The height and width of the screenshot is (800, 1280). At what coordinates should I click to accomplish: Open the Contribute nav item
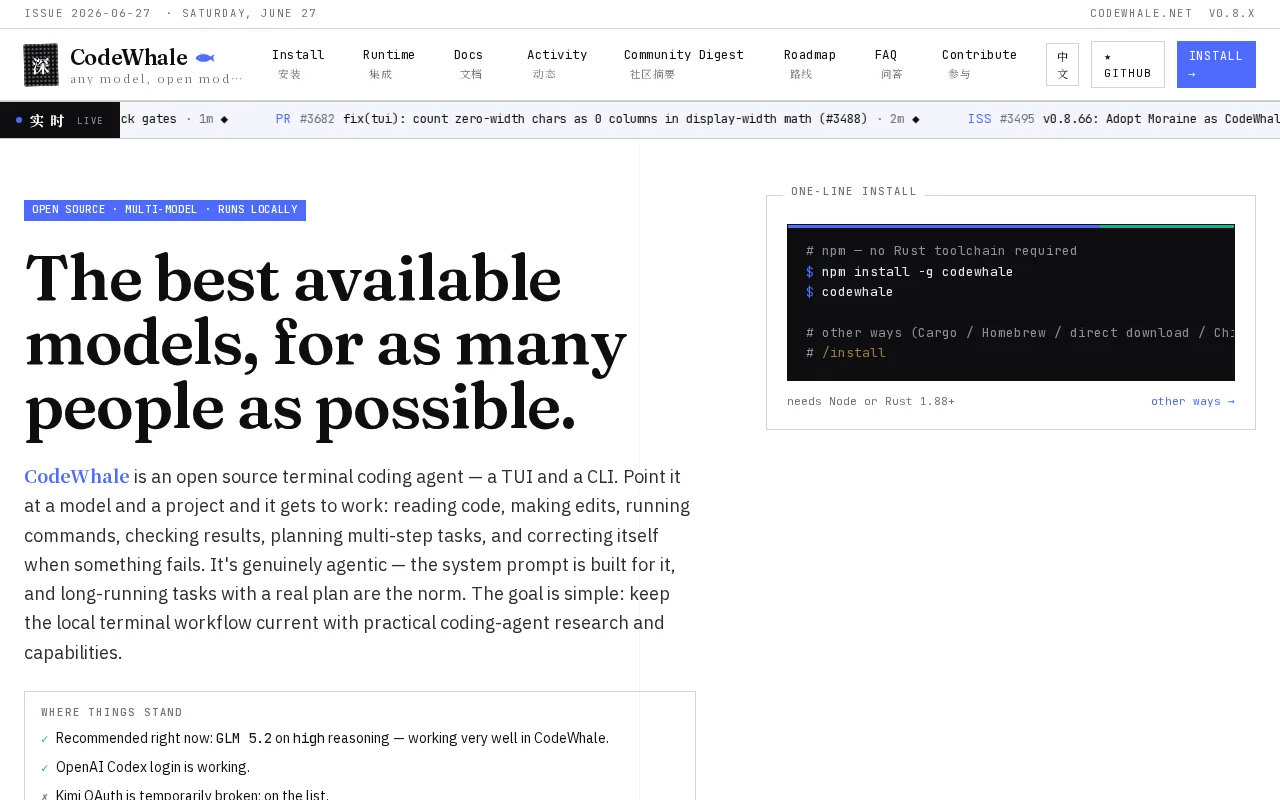(979, 64)
